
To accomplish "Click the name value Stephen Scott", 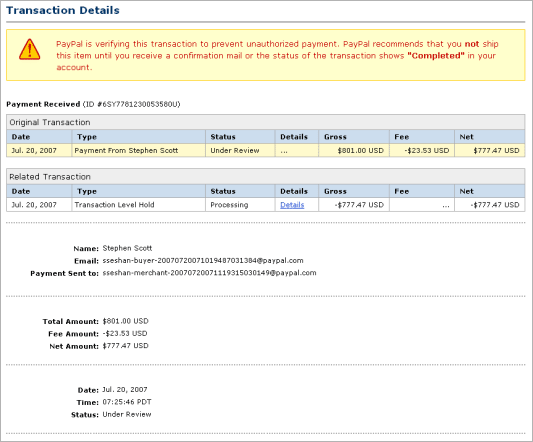I will point(127,248).
